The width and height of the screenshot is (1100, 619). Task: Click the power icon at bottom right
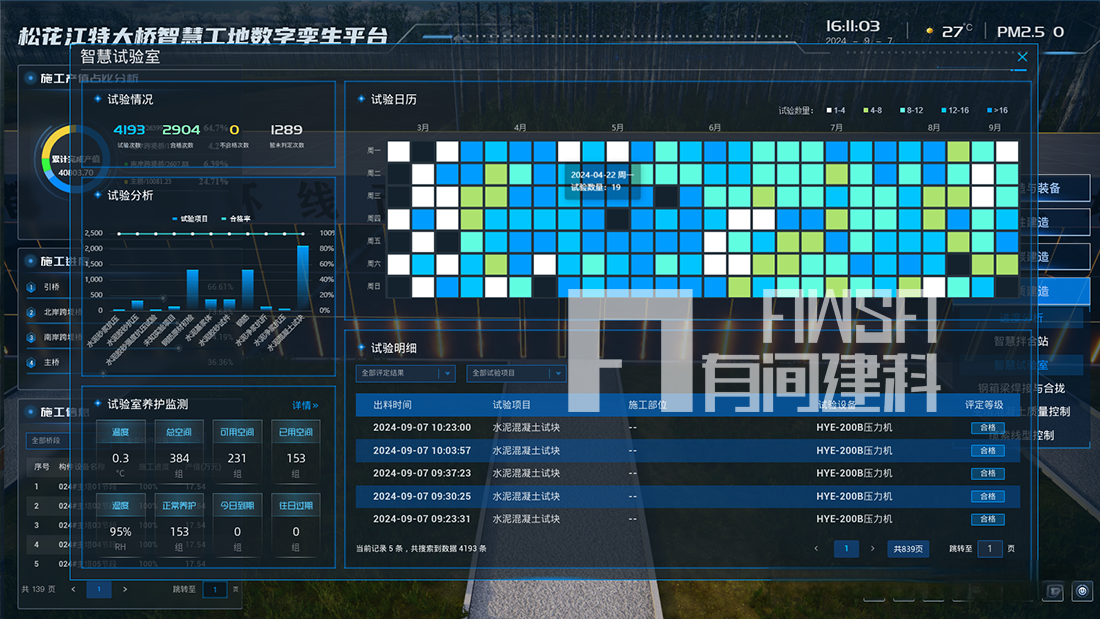(x=1082, y=591)
